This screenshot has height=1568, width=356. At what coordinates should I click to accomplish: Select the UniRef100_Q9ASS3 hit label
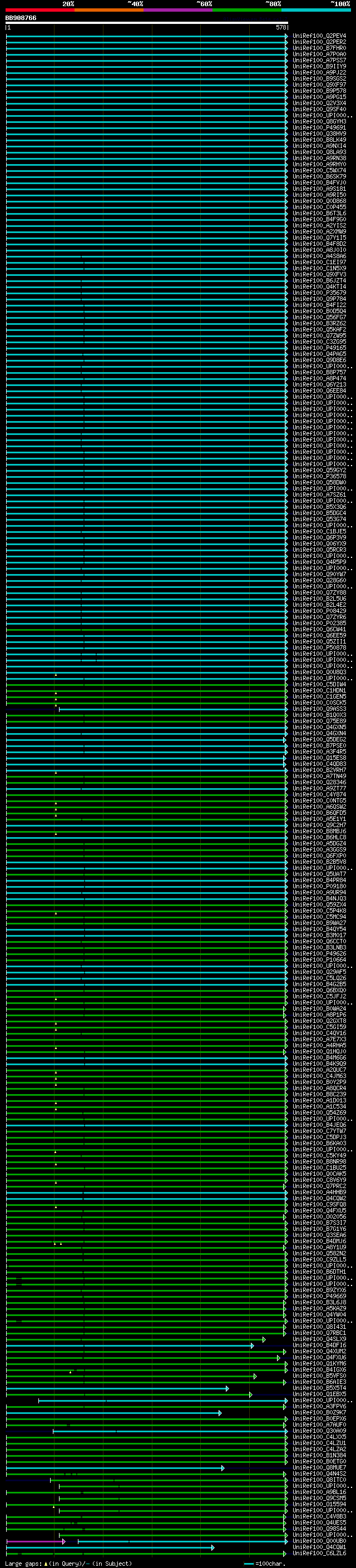pos(319,709)
